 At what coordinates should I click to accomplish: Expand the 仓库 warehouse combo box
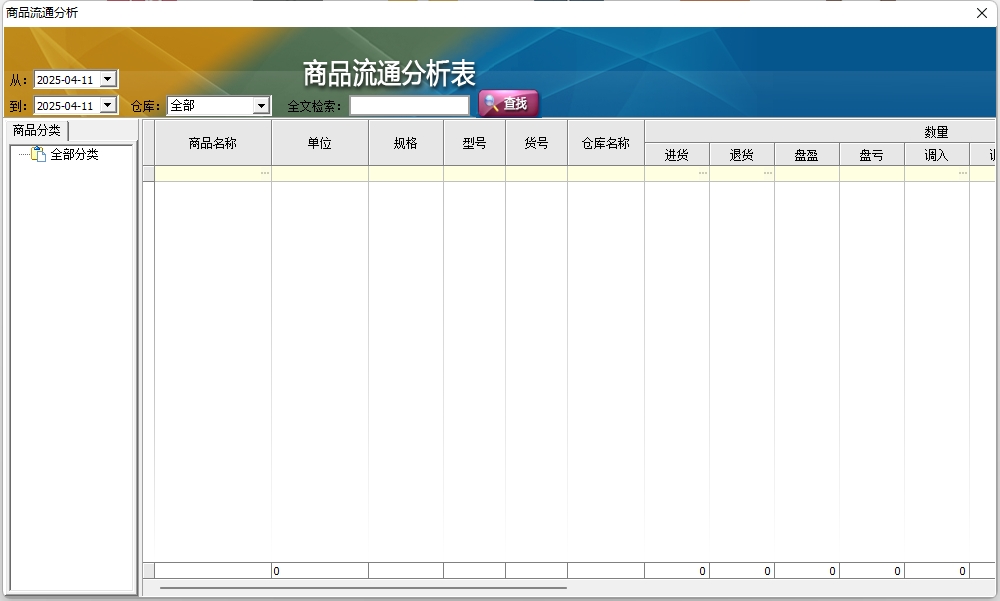coord(261,106)
